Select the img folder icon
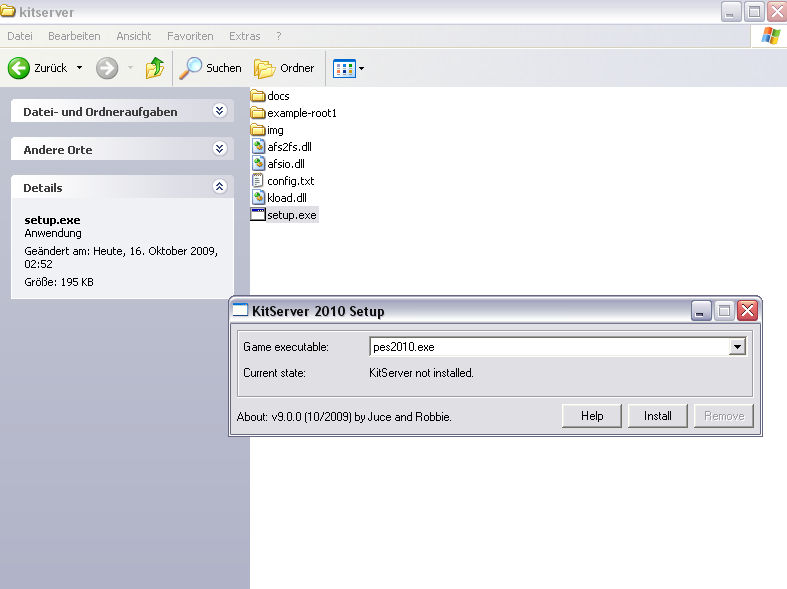 [x=257, y=129]
